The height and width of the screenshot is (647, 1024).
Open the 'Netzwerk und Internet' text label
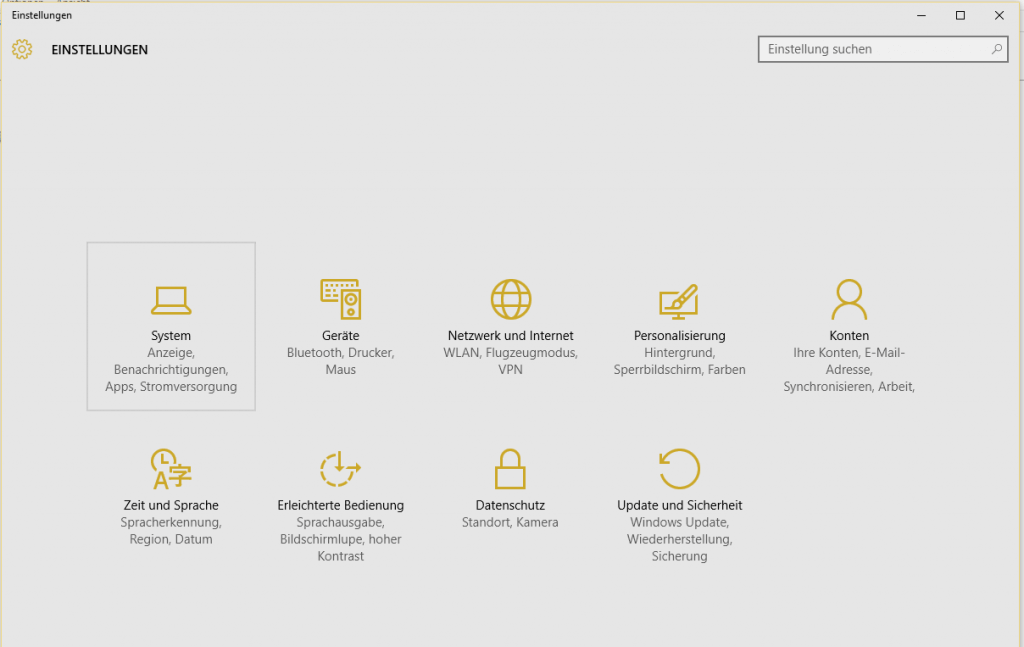pyautogui.click(x=511, y=336)
